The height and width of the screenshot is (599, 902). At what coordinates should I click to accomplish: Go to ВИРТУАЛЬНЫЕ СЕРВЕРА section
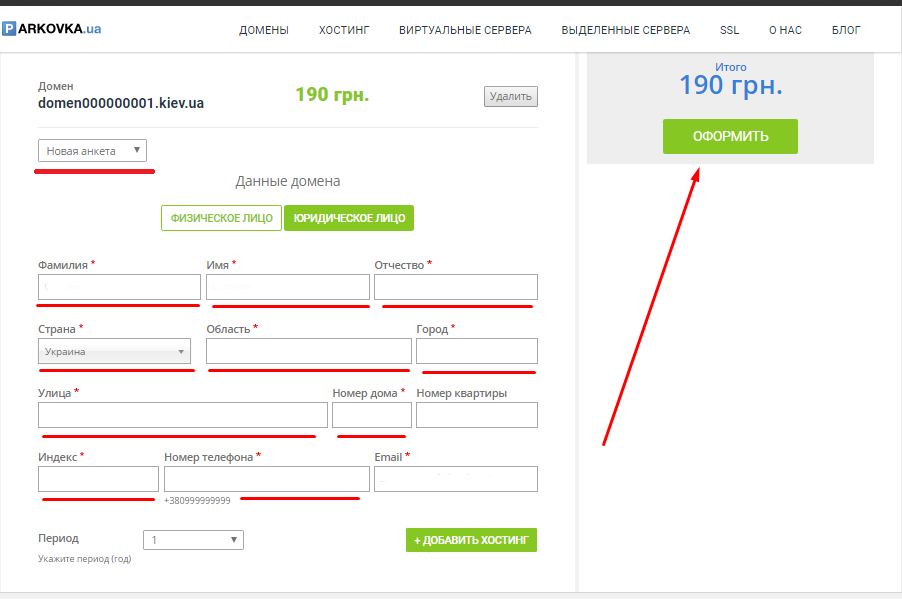(465, 30)
